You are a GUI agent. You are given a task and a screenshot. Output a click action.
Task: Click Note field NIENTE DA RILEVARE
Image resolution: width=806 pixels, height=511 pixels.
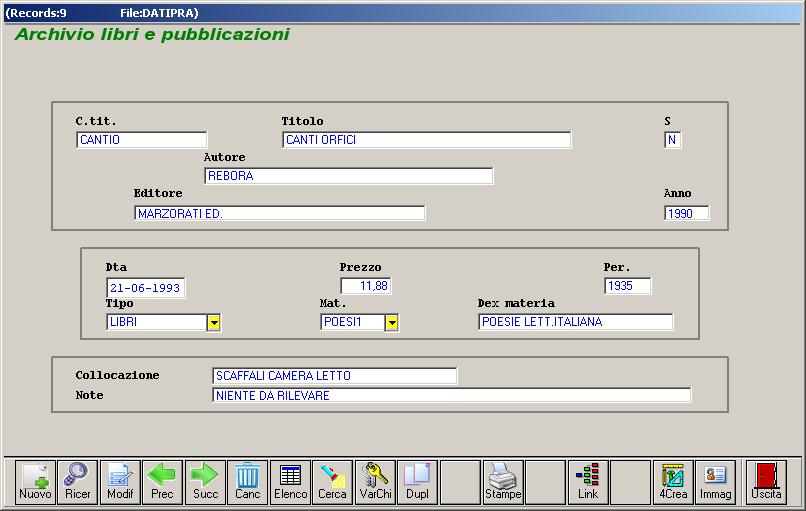click(451, 395)
